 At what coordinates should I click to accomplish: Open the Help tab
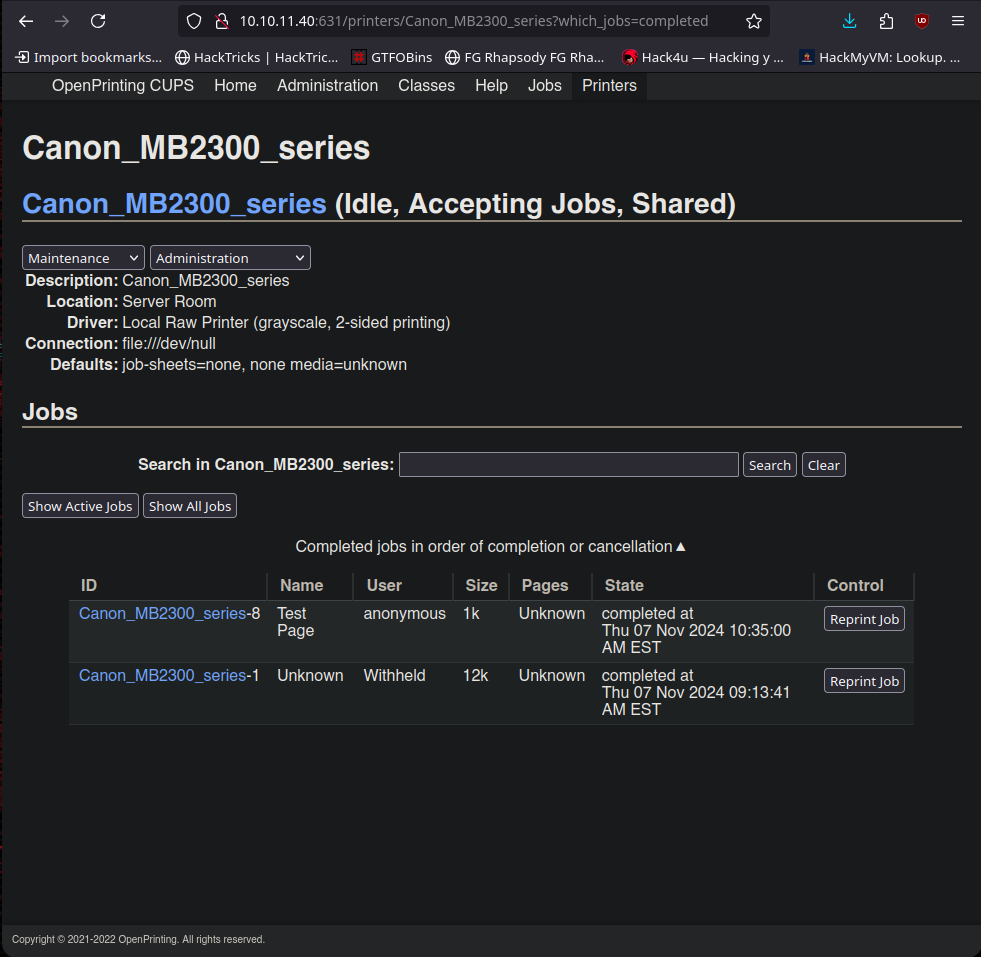tap(491, 86)
